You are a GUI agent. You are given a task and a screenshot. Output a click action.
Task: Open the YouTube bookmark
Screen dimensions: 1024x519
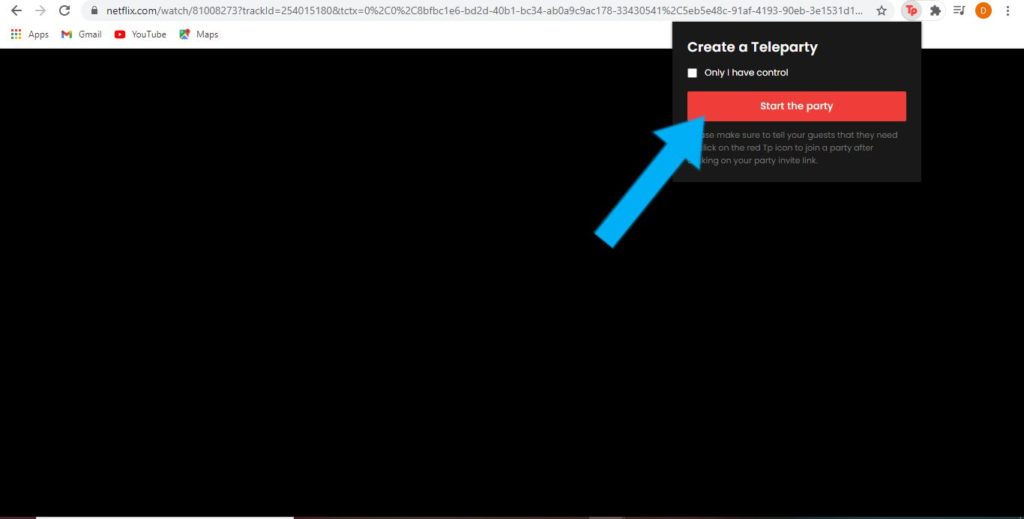(x=140, y=35)
